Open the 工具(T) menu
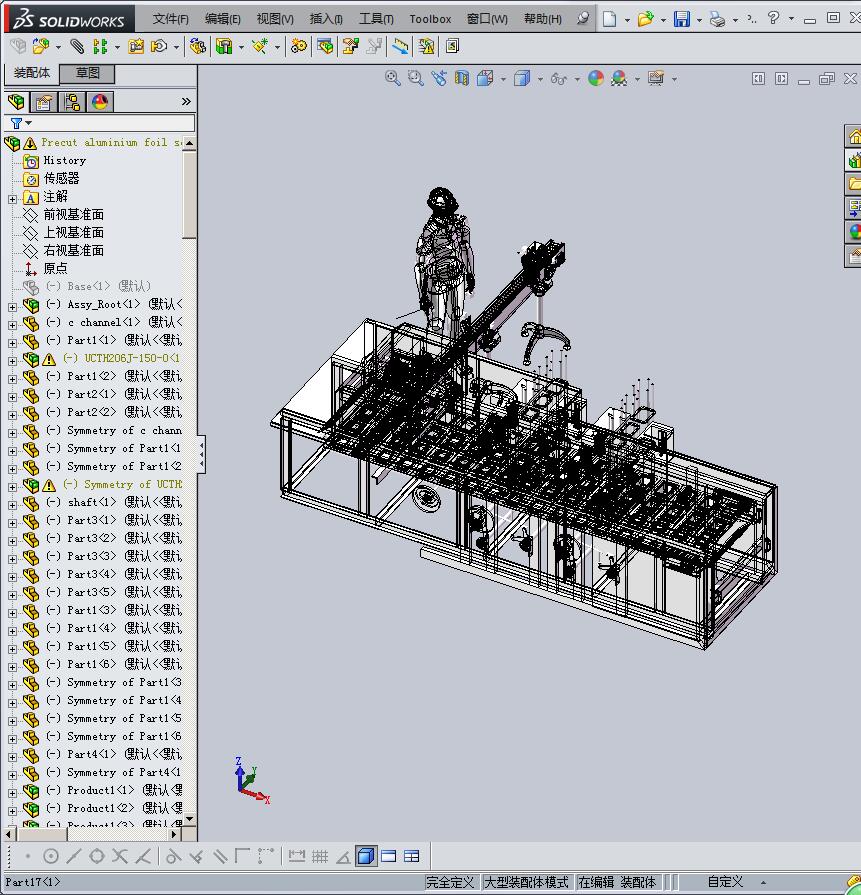 [376, 19]
